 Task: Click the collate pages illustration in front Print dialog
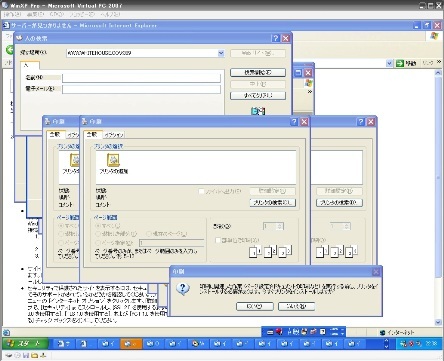270,251
